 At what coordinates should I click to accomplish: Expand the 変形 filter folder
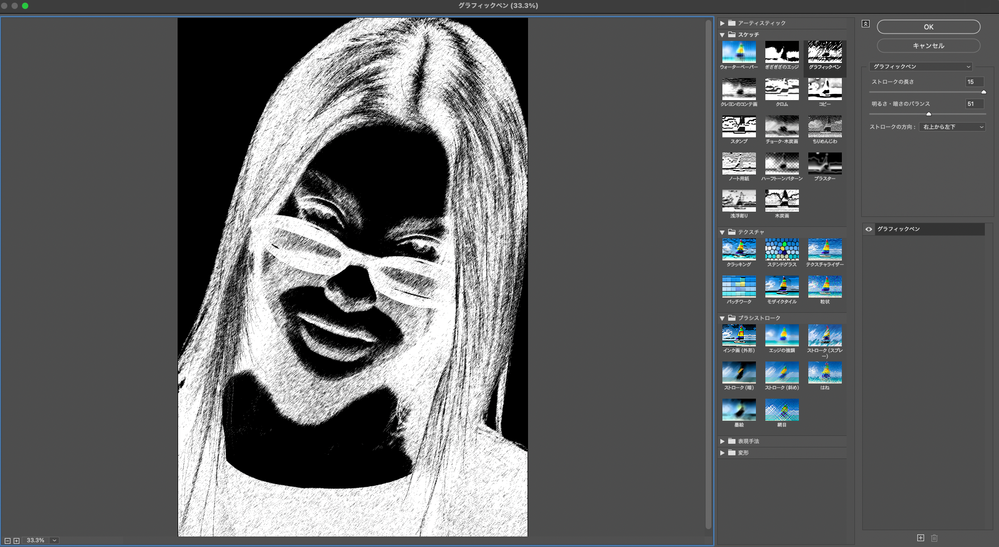pos(722,453)
